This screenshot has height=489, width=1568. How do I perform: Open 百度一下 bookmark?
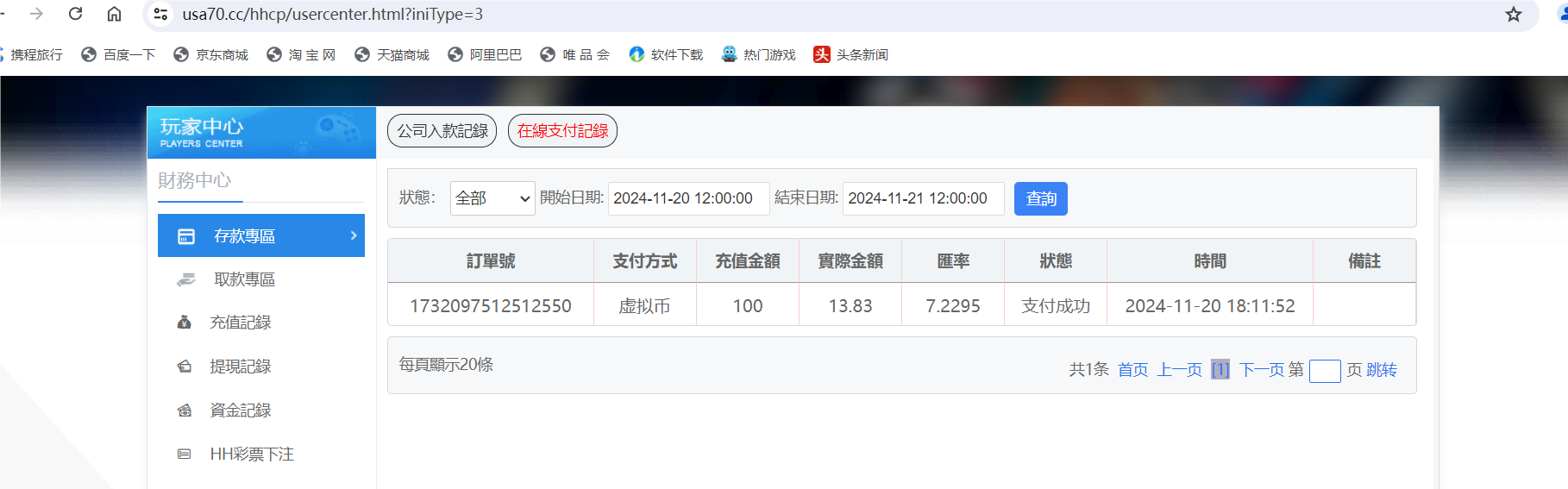pos(118,54)
